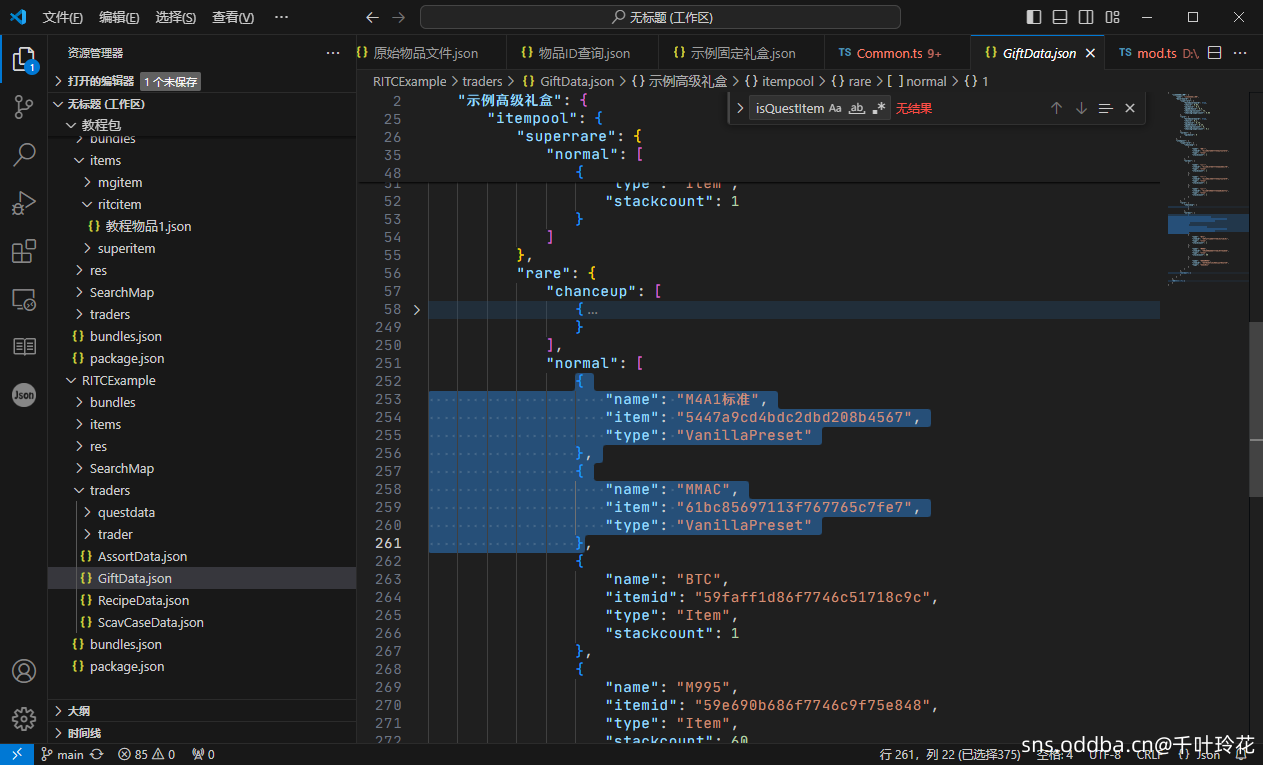Open the Search view icon
This screenshot has width=1263, height=765.
pyautogui.click(x=24, y=155)
